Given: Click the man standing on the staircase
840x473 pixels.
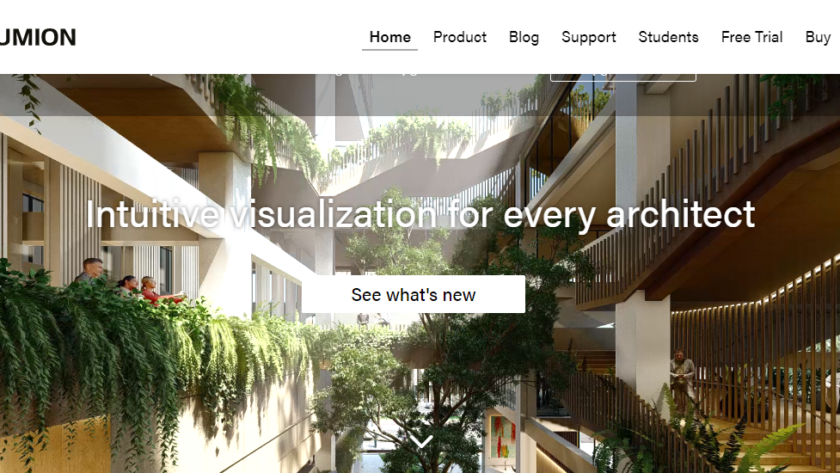Looking at the screenshot, I should click(x=681, y=379).
